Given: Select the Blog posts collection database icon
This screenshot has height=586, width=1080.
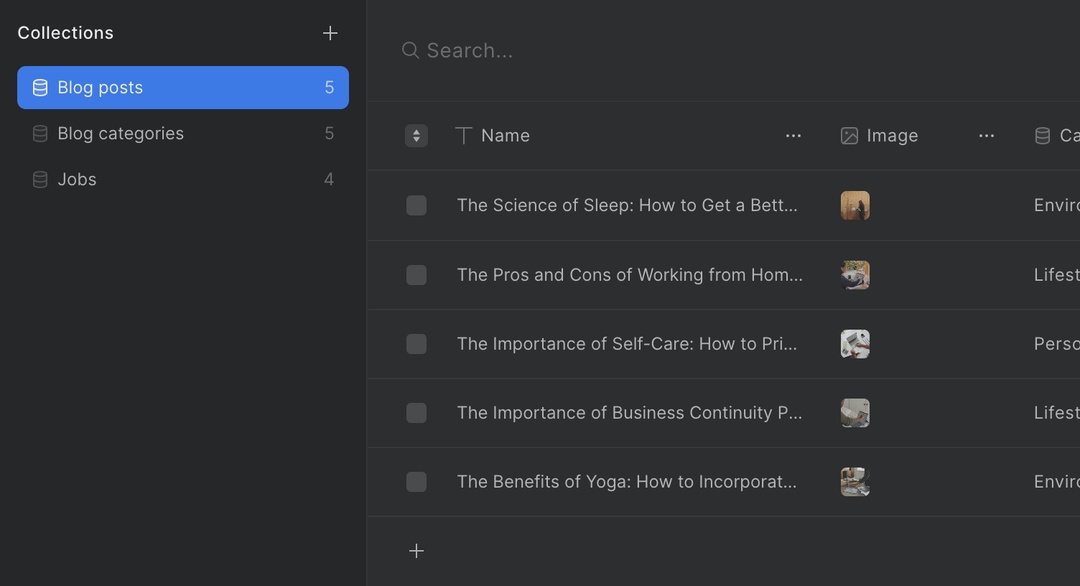Looking at the screenshot, I should tap(39, 87).
